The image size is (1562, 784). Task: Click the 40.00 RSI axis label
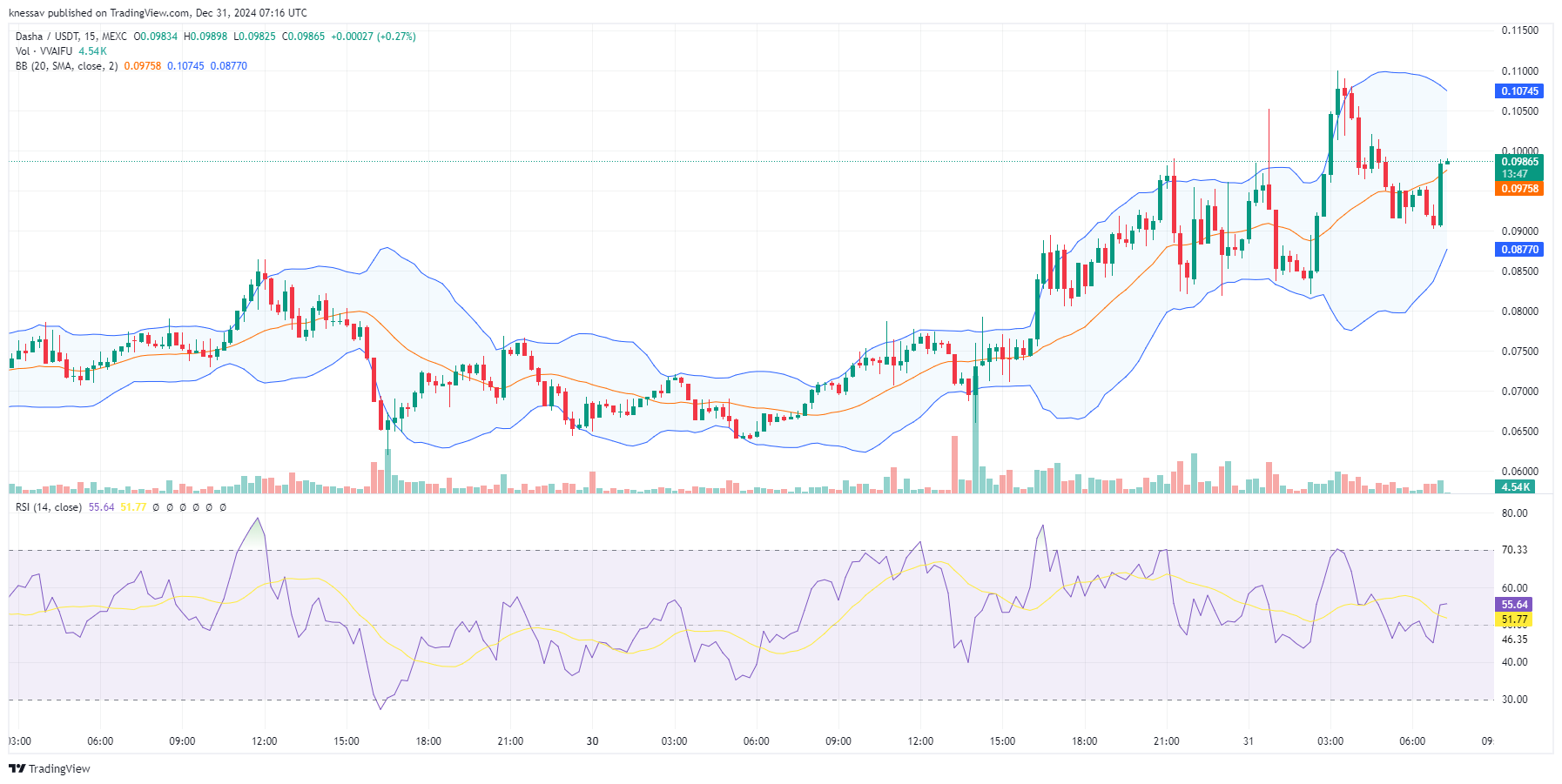(1514, 662)
